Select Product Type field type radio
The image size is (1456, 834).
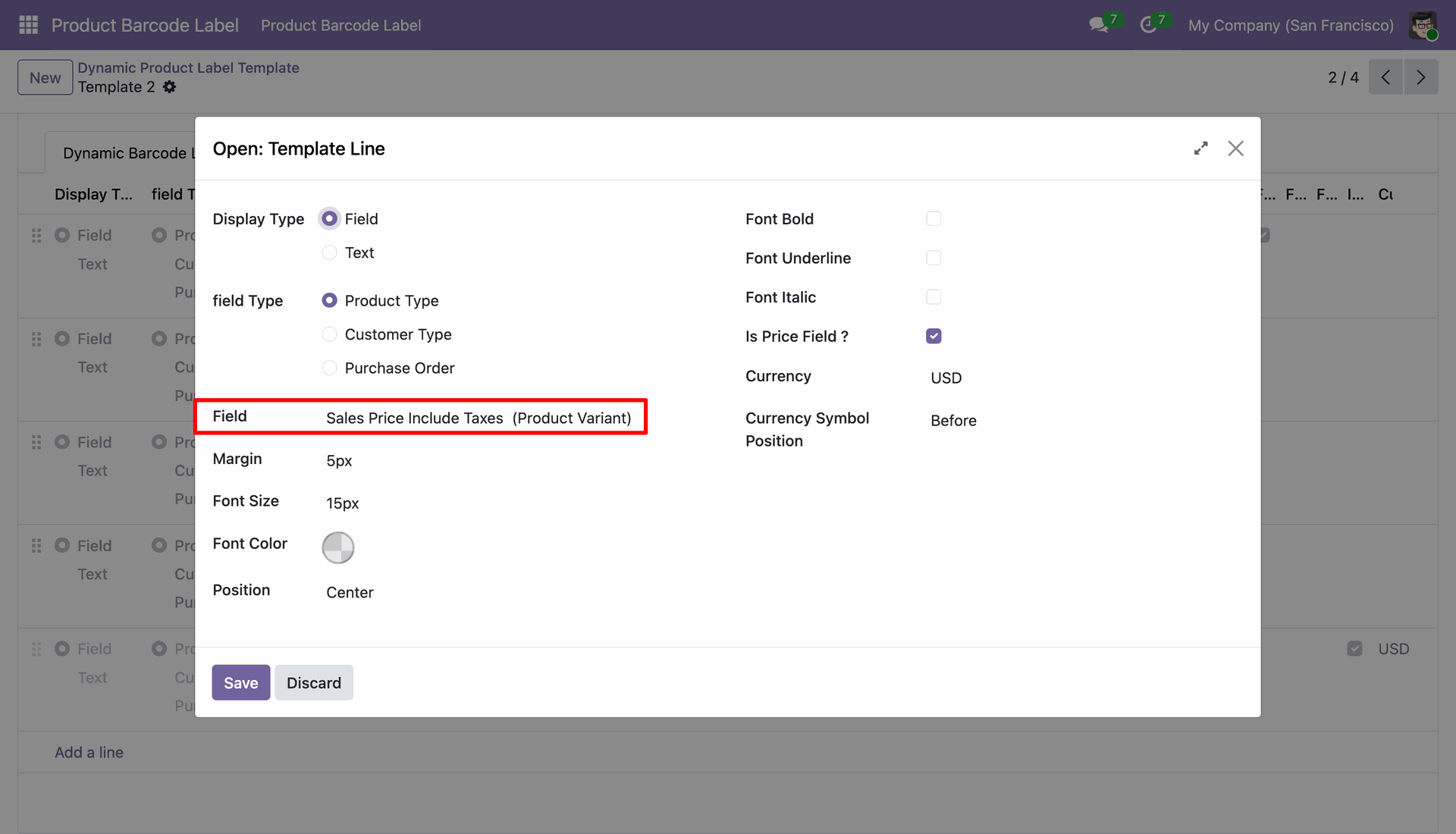click(329, 301)
